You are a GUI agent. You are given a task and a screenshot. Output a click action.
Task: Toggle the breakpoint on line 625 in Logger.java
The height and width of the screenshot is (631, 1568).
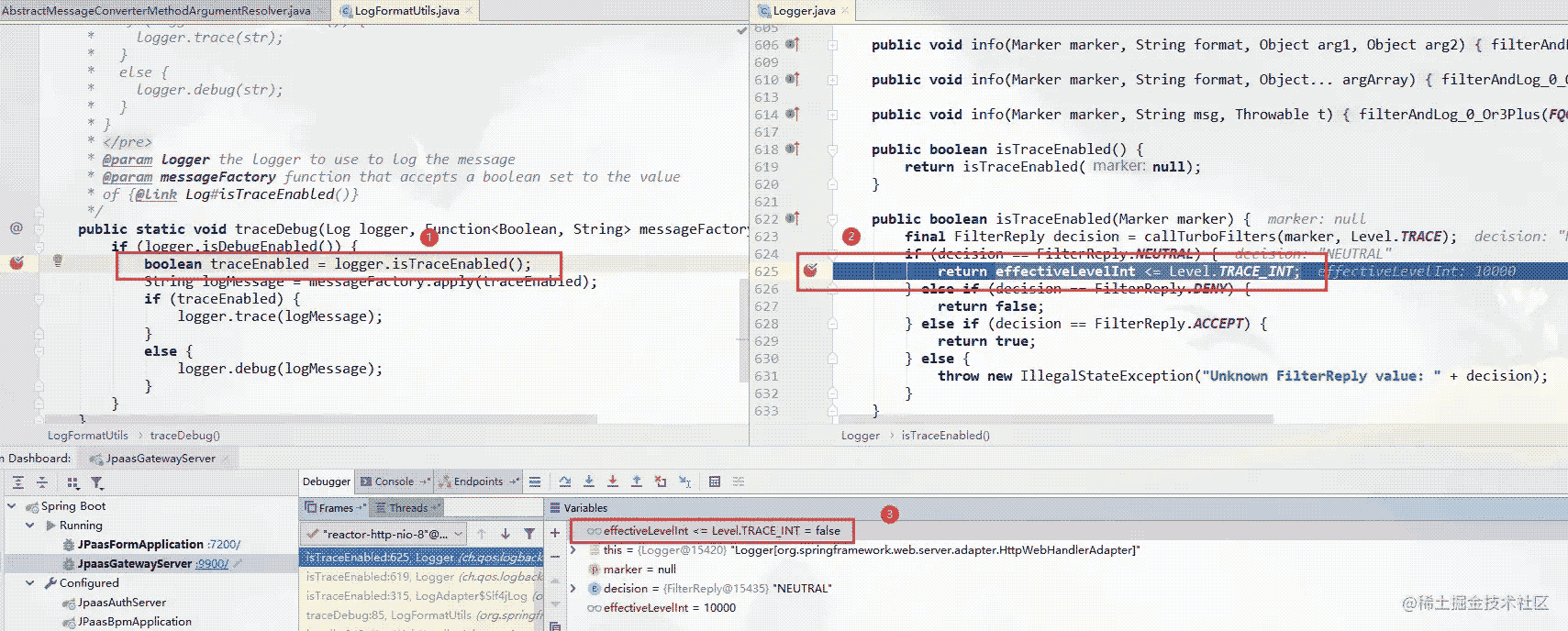coord(810,271)
